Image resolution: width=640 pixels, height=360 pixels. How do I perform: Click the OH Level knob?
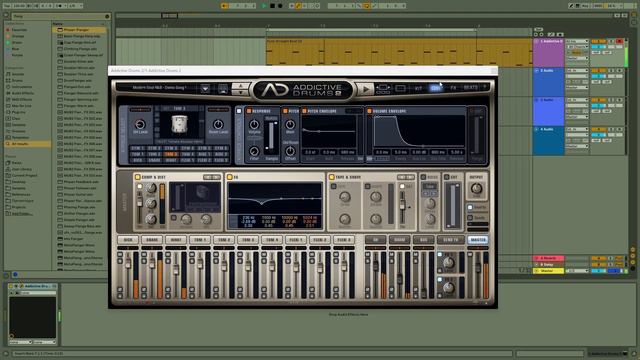click(x=140, y=123)
